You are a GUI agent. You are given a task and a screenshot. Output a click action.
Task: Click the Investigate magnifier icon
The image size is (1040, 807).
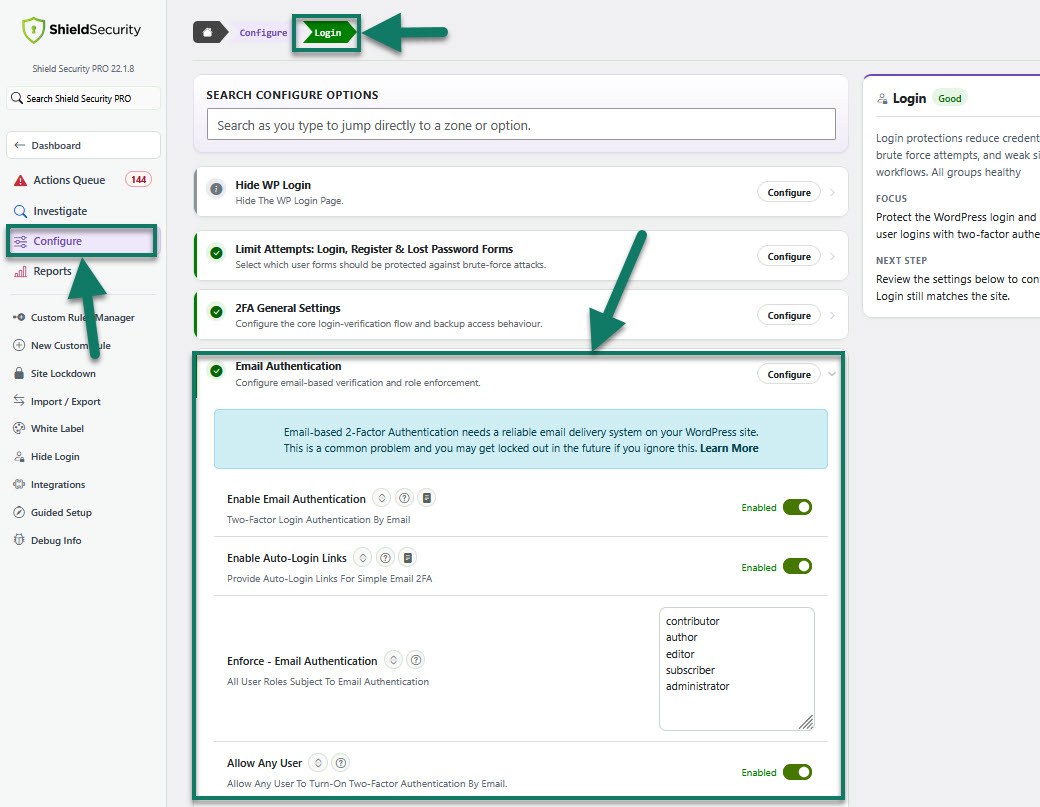tap(21, 211)
